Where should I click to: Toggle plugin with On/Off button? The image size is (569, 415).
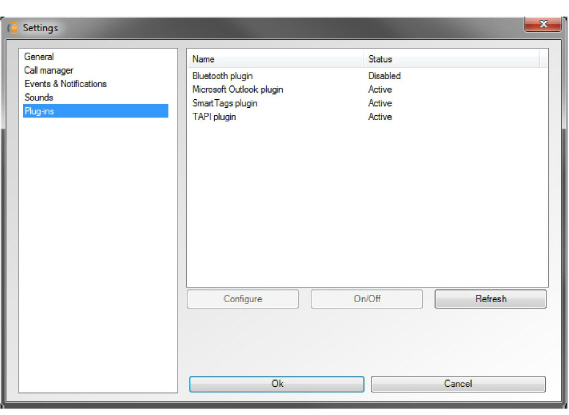367,299
